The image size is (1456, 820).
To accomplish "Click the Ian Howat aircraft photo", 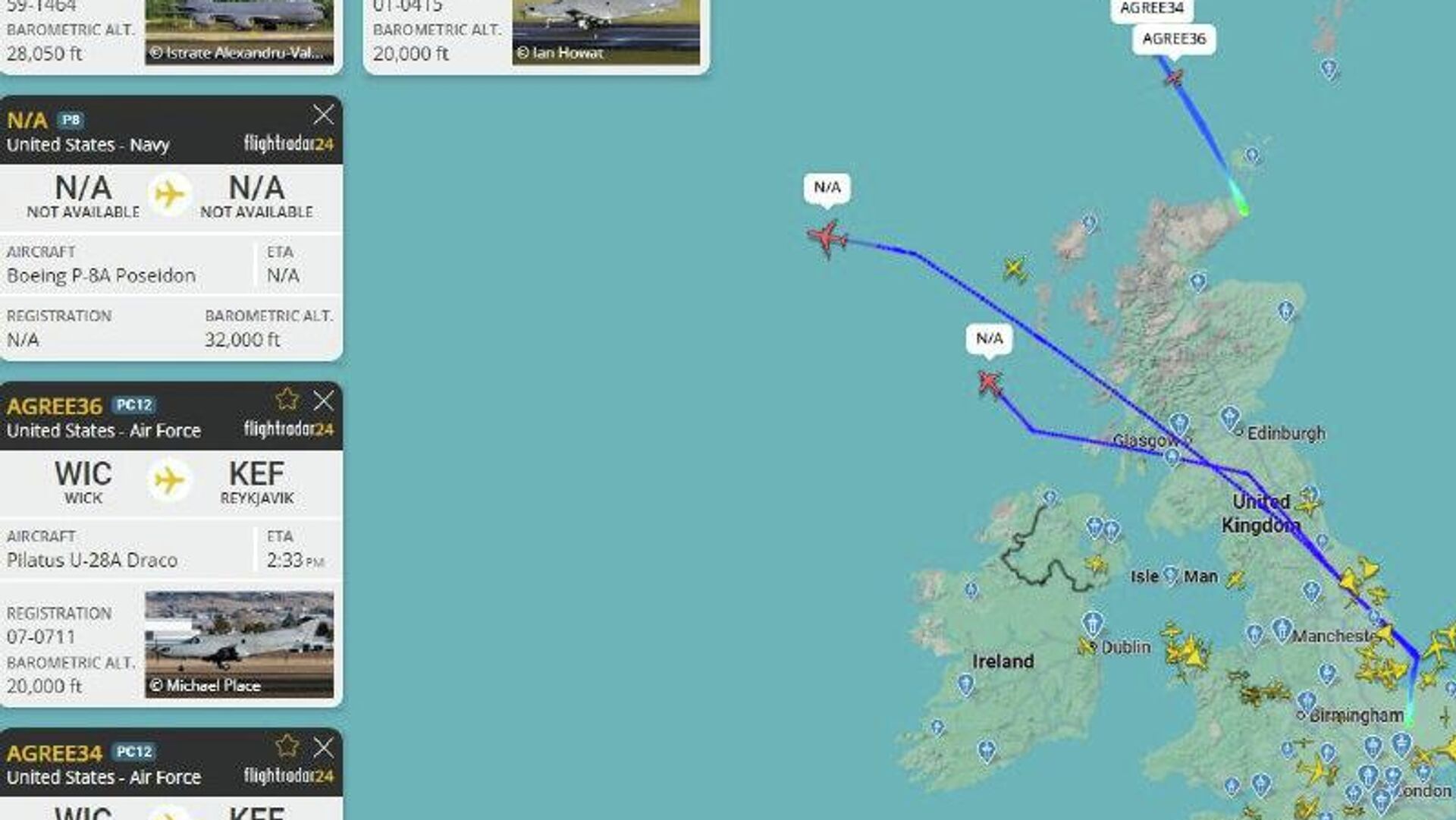I will [x=606, y=32].
